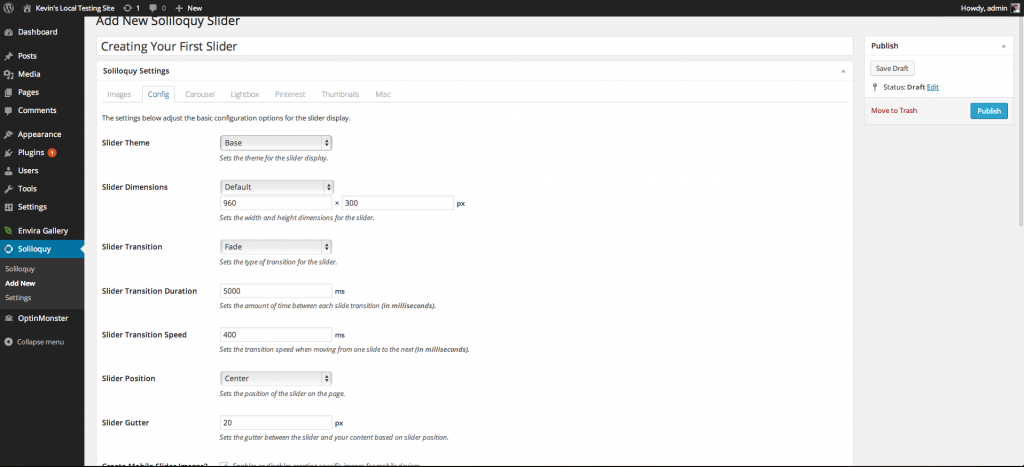The width and height of the screenshot is (1024, 467).
Task: Switch to the Lightbox tab
Action: (x=244, y=94)
